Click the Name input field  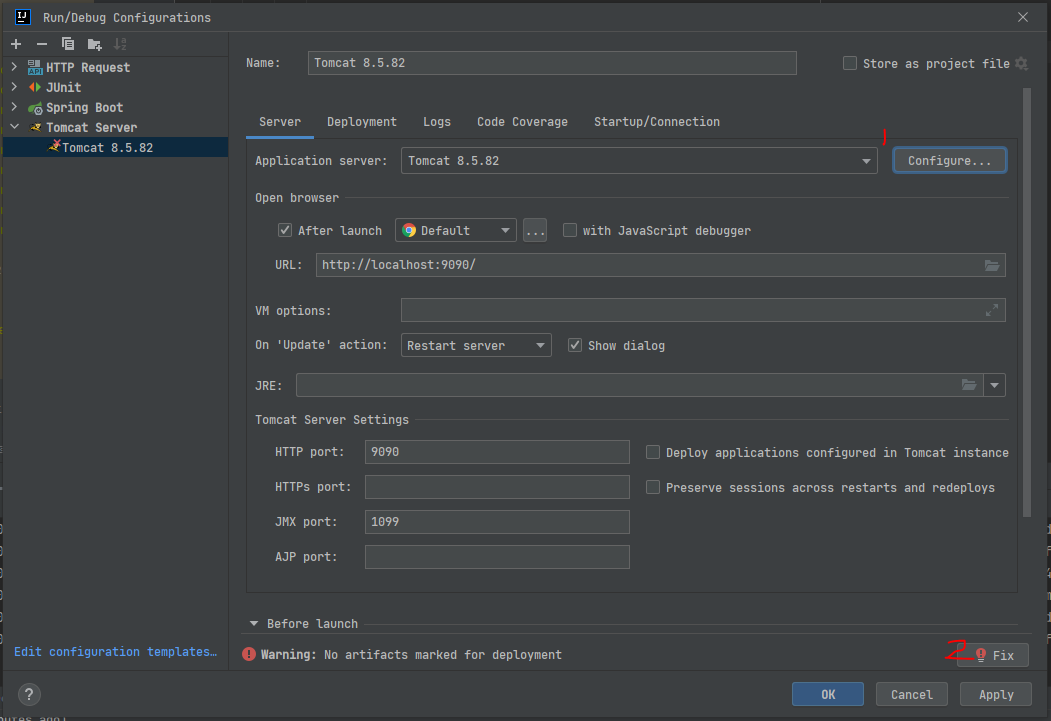552,63
